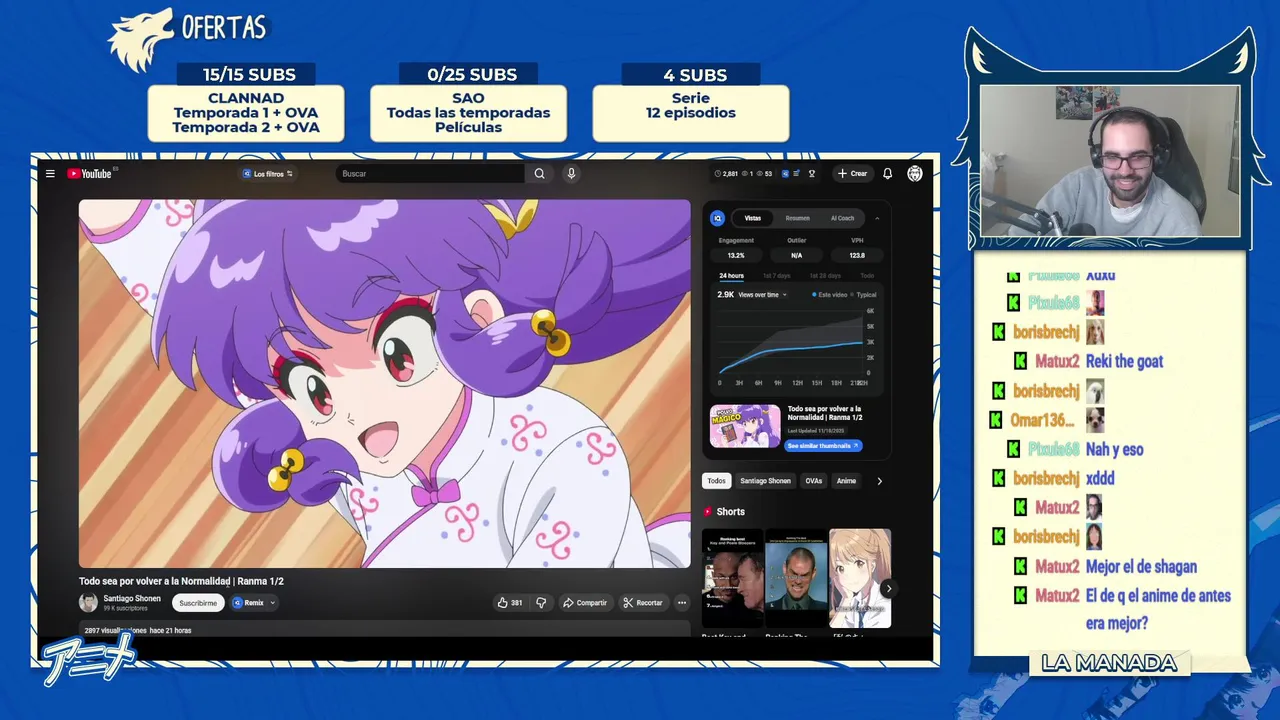
Task: Select the Todos filter chip
Action: pyautogui.click(x=717, y=481)
